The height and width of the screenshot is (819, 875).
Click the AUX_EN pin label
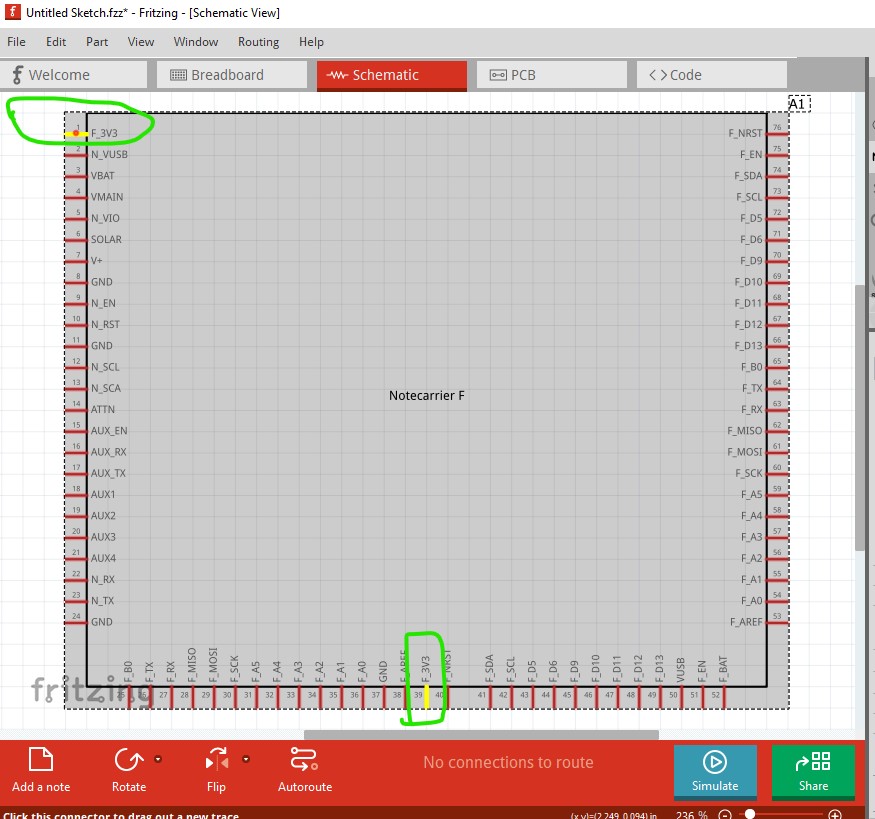tap(109, 430)
